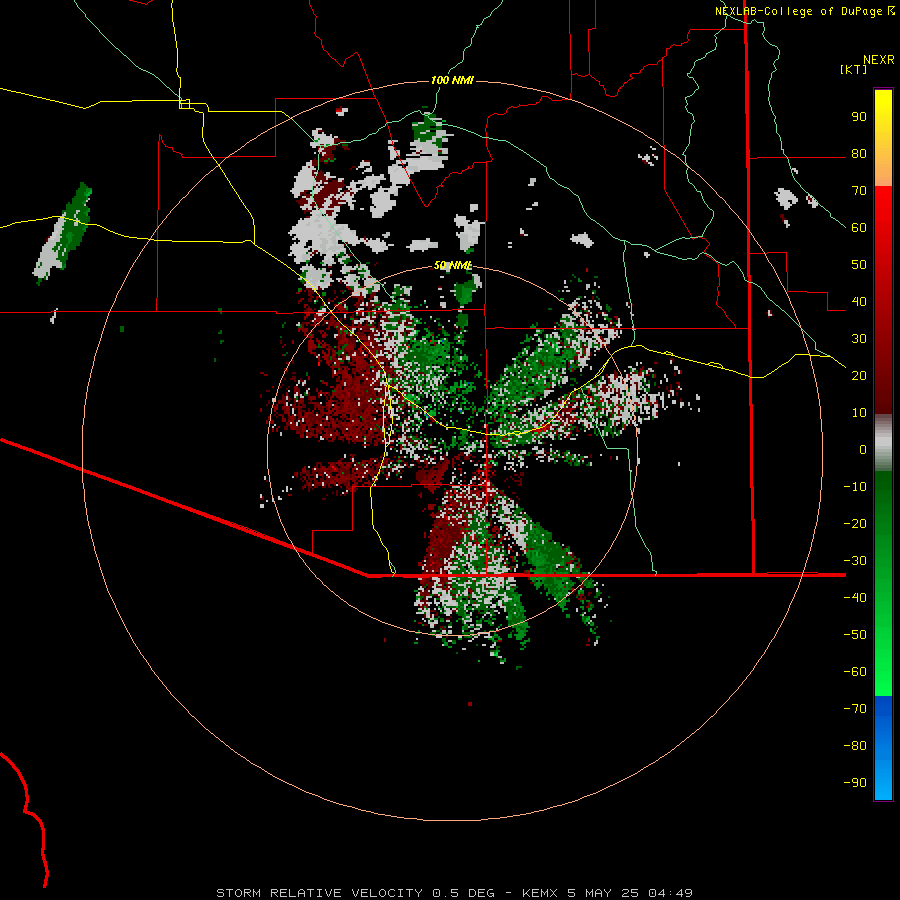This screenshot has height=900, width=900.
Task: Click the 50 NMI range ring label
Action: [x=453, y=265]
